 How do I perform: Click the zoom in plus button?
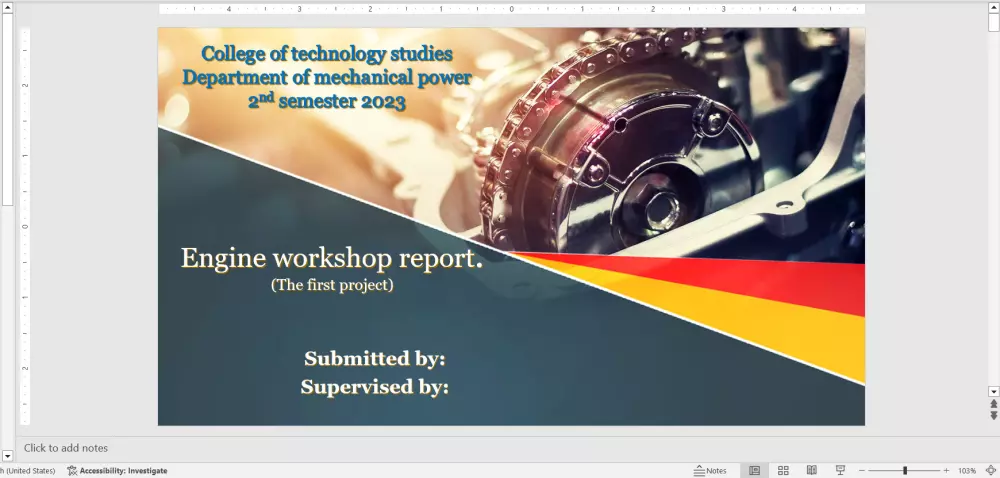click(x=946, y=470)
